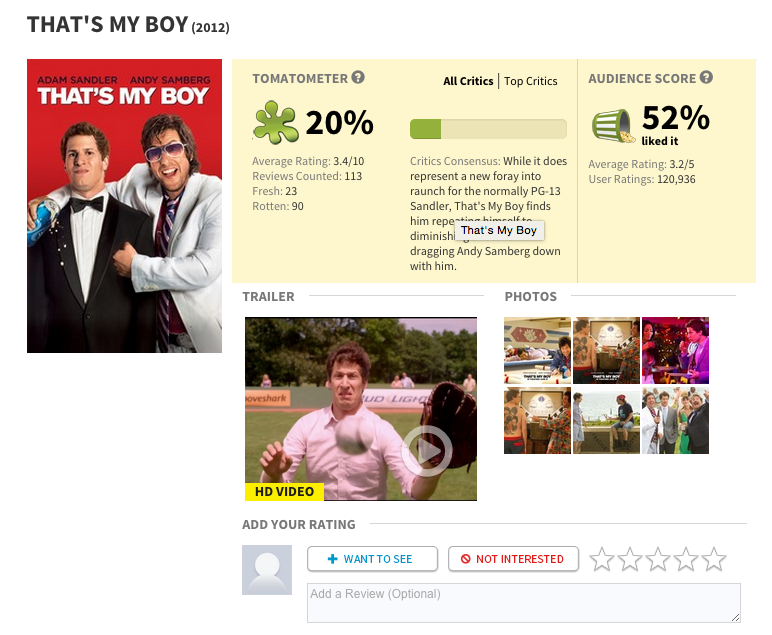The height and width of the screenshot is (635, 772).
Task: Click the green rotten splat icon
Action: pos(275,123)
